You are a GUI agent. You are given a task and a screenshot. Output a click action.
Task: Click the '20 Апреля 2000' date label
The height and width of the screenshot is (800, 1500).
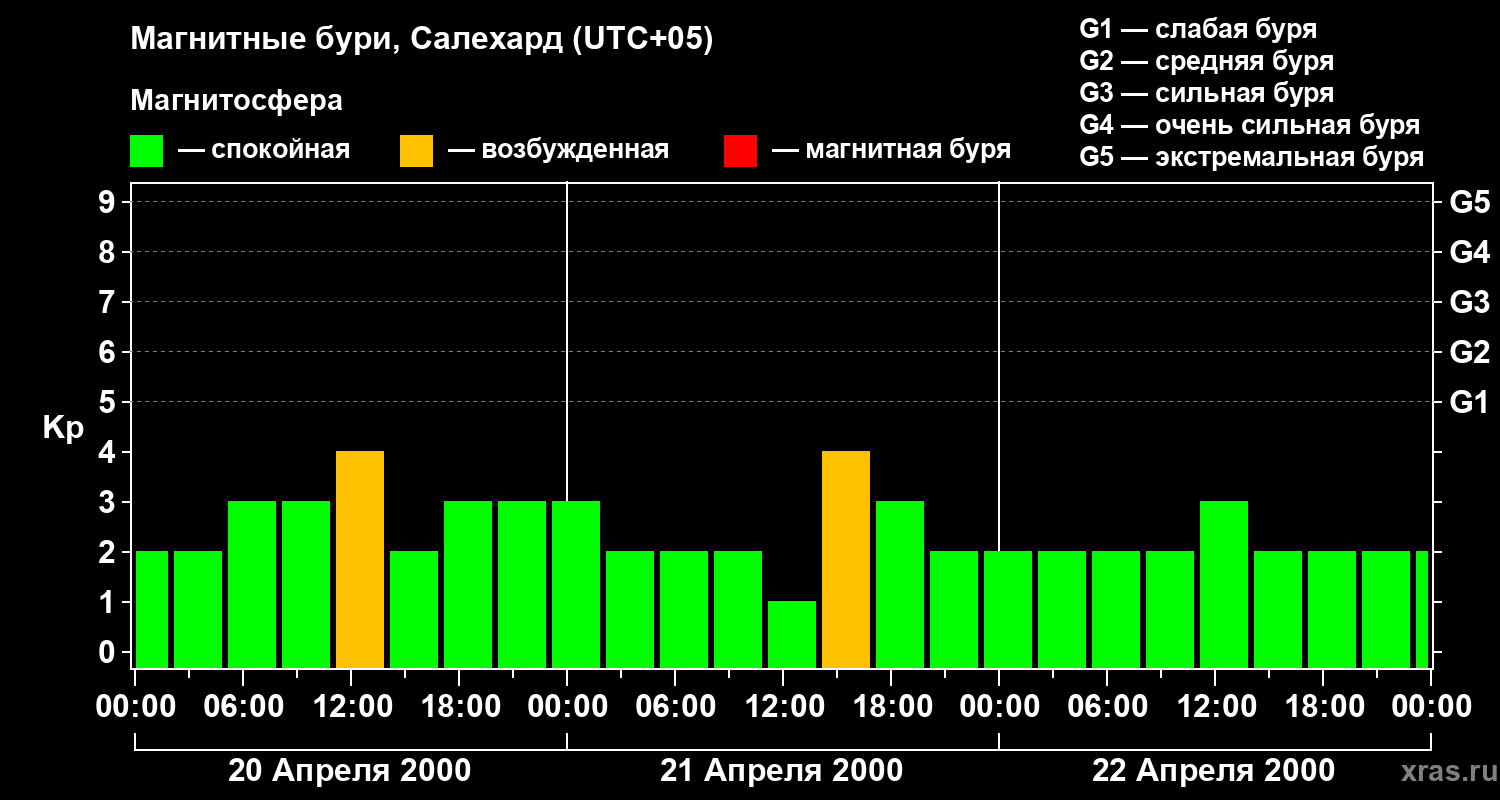[x=350, y=771]
